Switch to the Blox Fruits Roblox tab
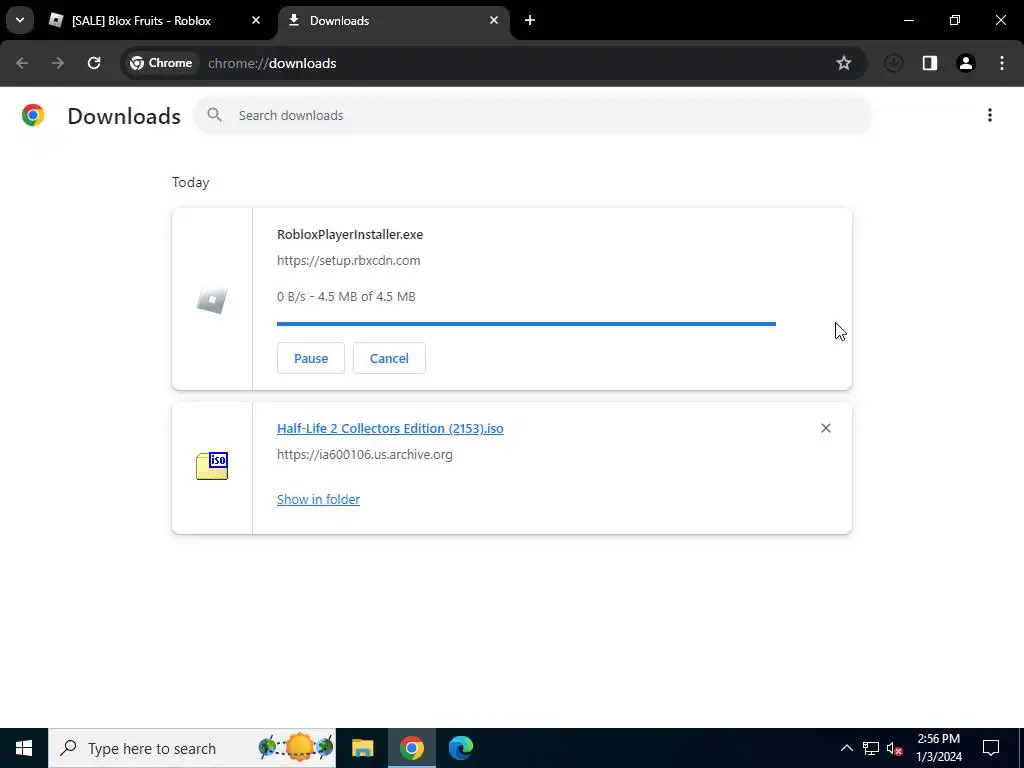The width and height of the screenshot is (1024, 768). [x=153, y=20]
